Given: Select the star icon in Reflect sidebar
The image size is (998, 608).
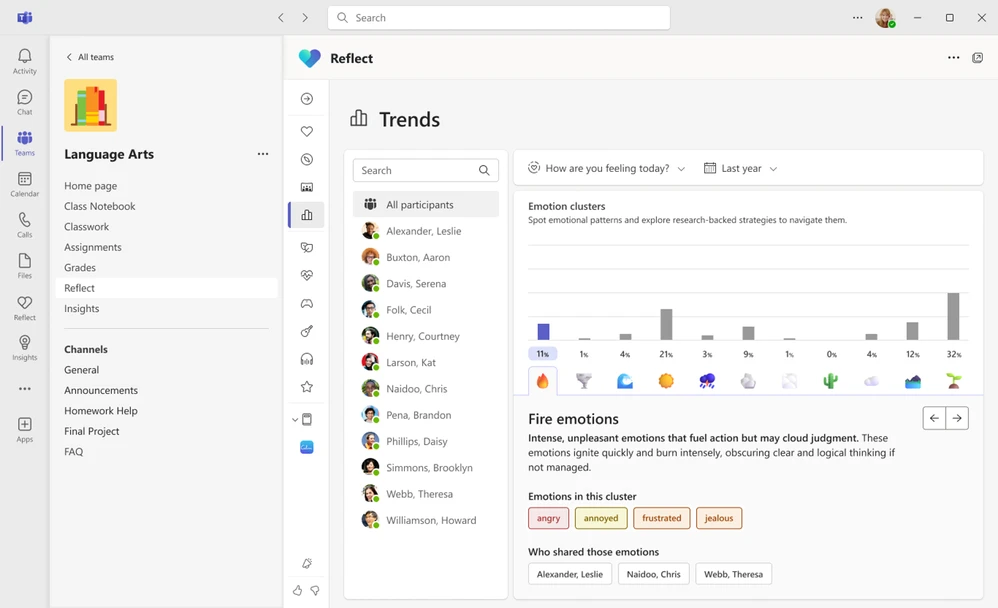Looking at the screenshot, I should [x=306, y=386].
